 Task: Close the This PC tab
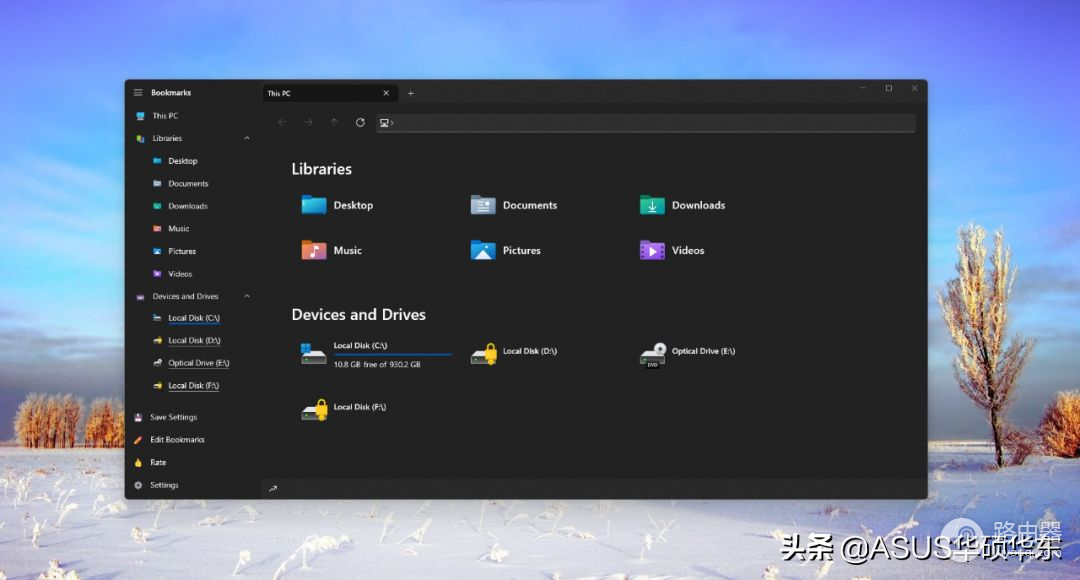point(386,93)
